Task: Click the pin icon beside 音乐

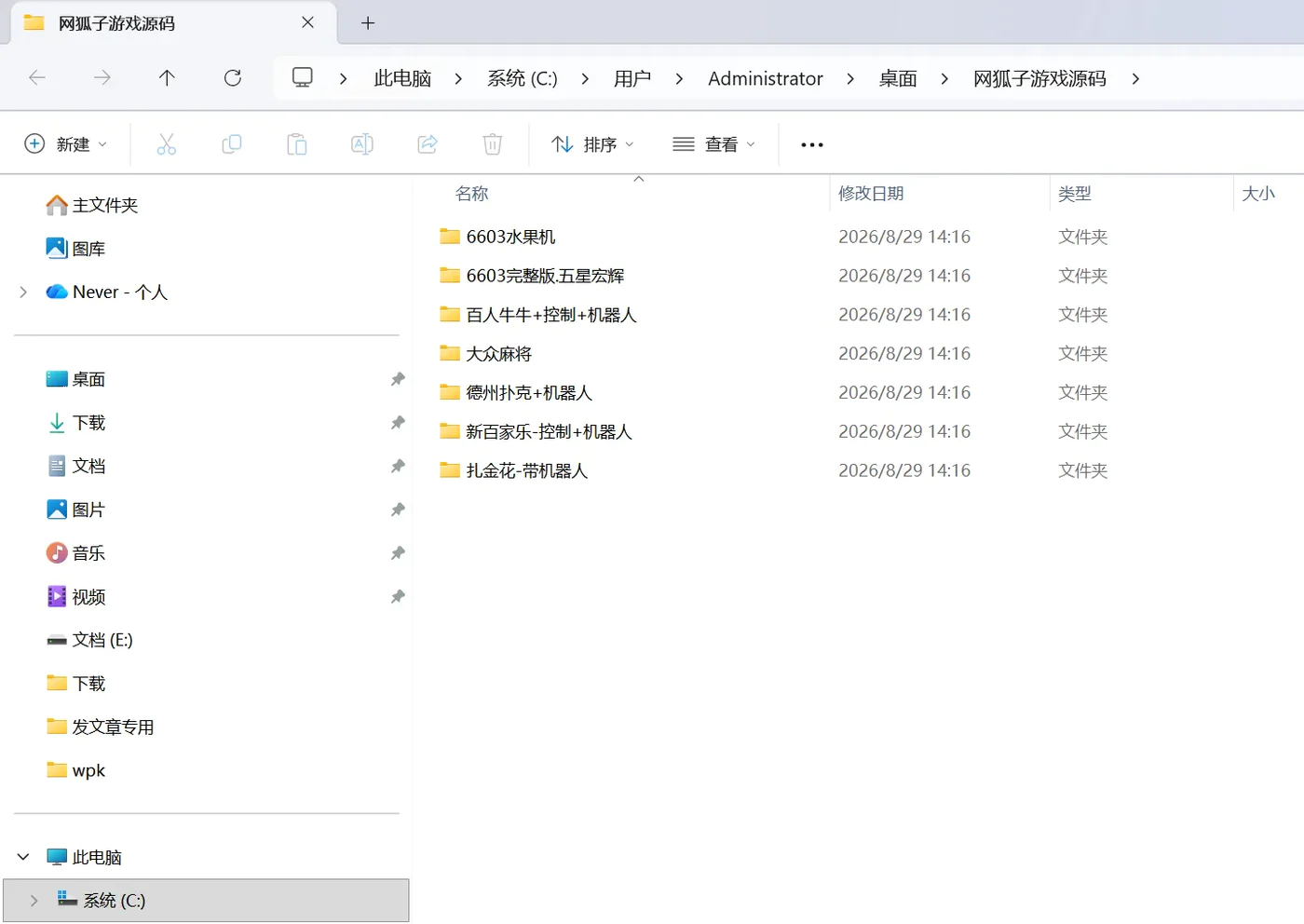Action: tap(398, 553)
